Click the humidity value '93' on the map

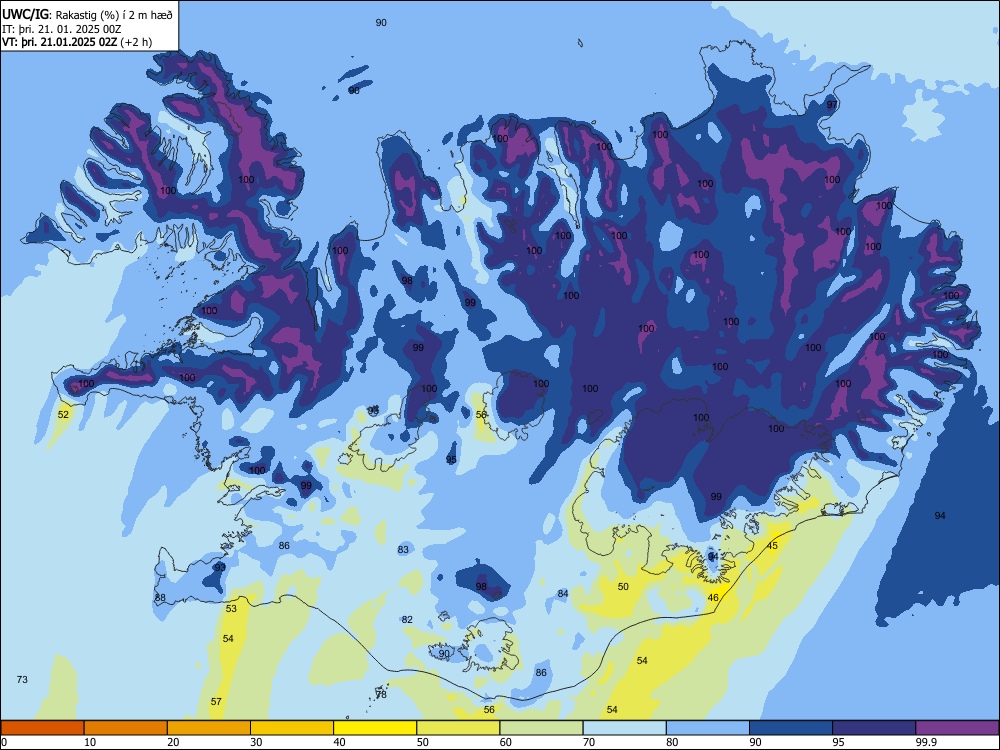pyautogui.click(x=220, y=567)
